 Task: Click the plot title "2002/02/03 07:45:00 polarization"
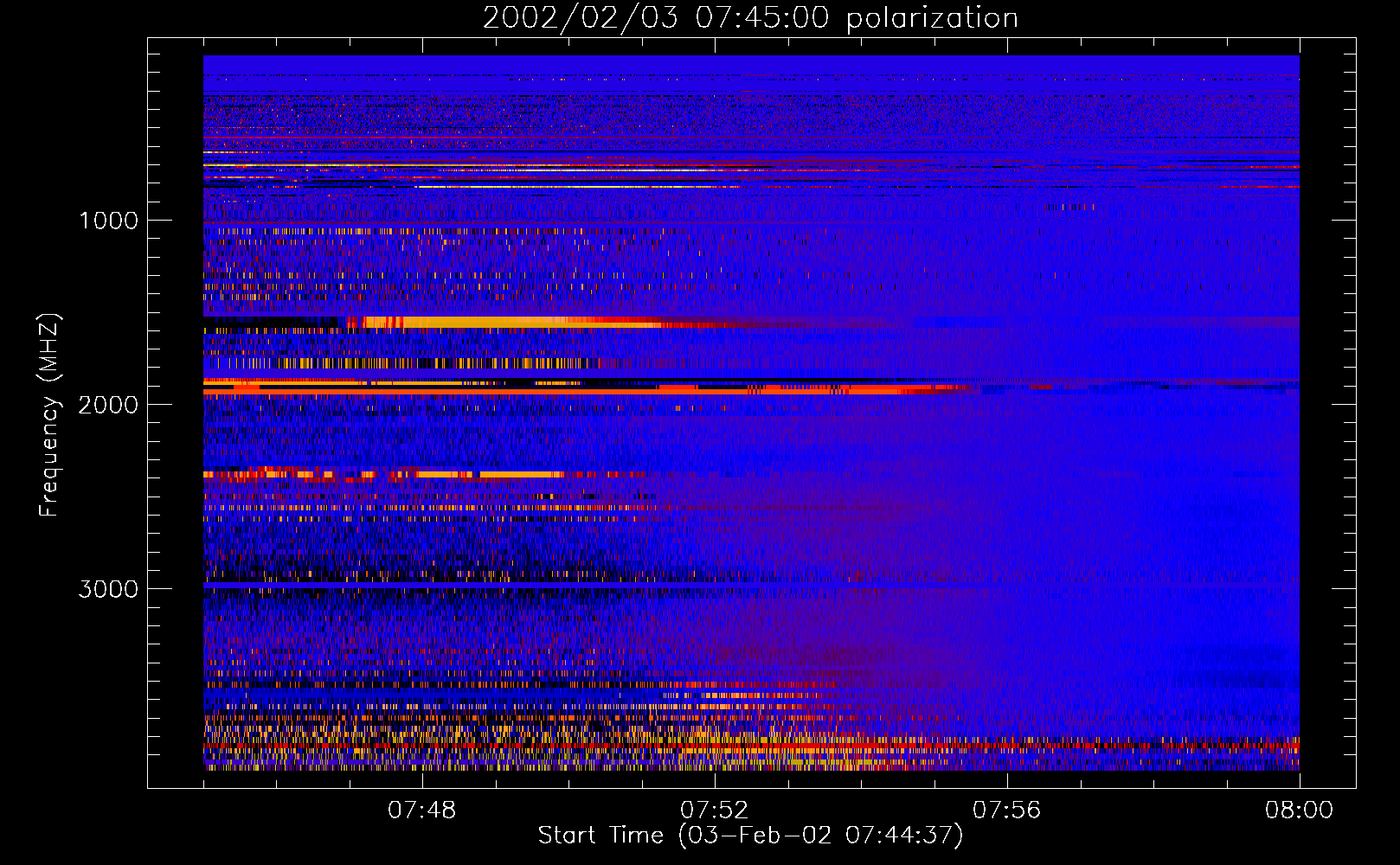pos(750,17)
